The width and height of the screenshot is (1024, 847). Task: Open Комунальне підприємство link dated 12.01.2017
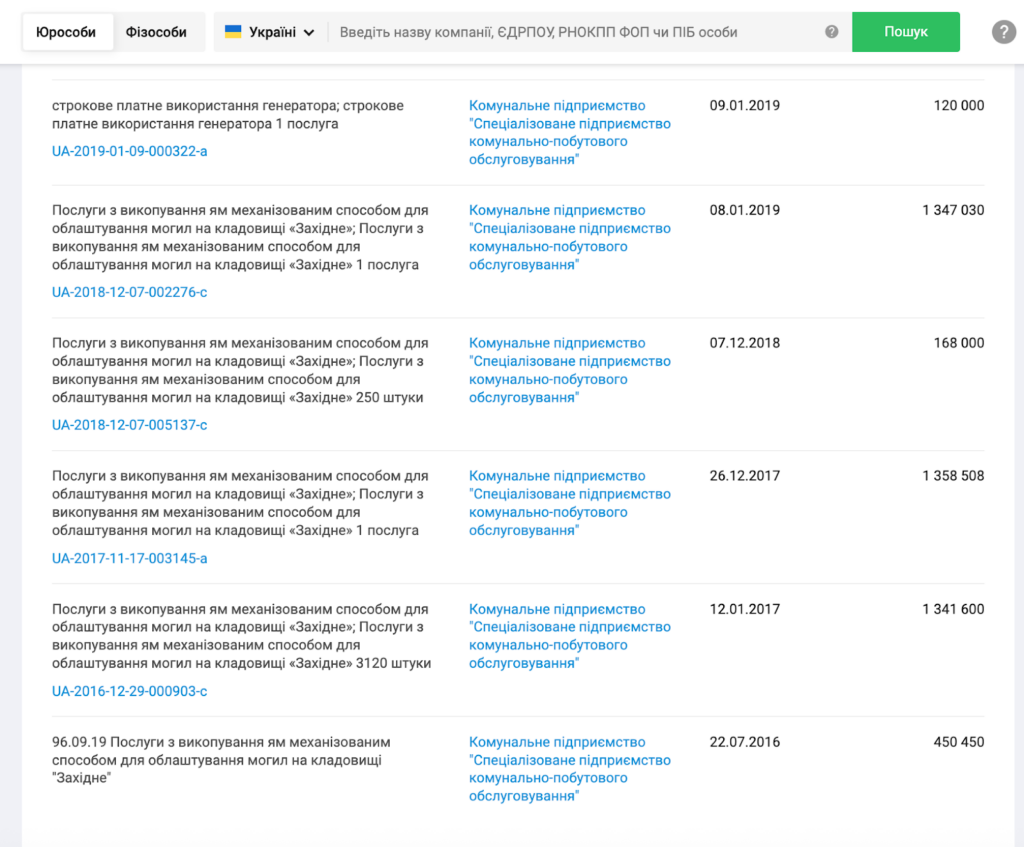click(x=569, y=636)
